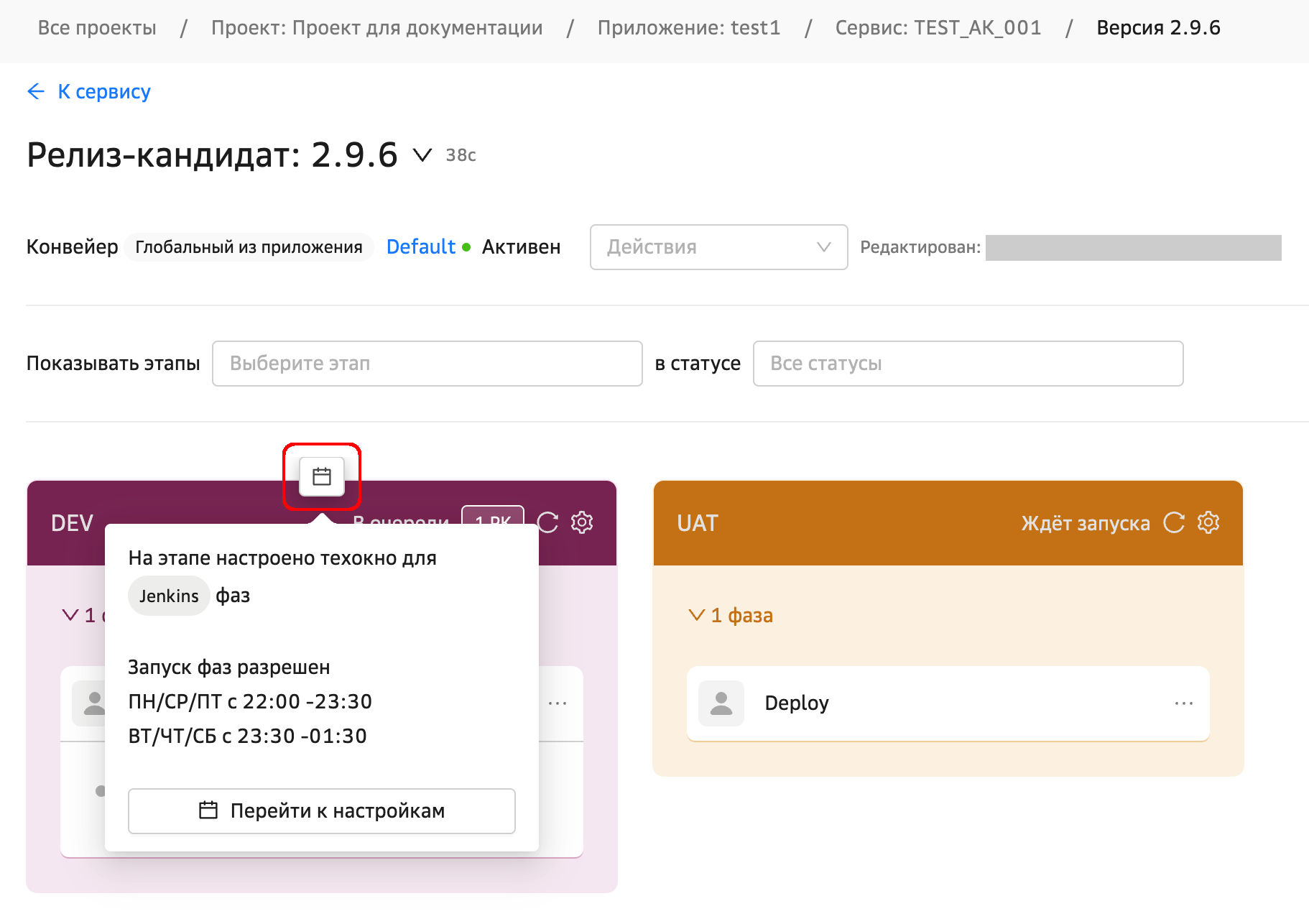Collapse the UAT 1 фаза section
Image resolution: width=1309 pixels, height=924 pixels.
click(x=696, y=615)
